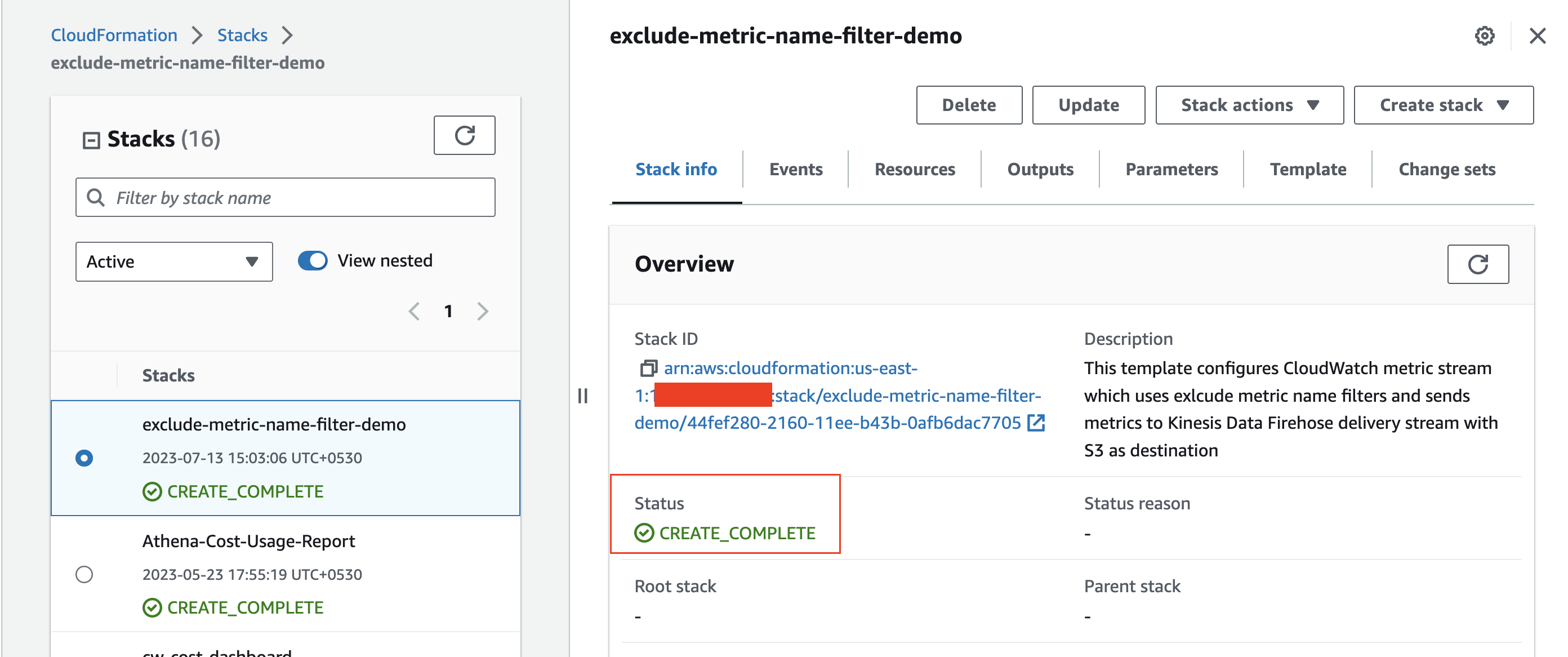Enable View nested stacks
Image resolution: width=1568 pixels, height=657 pixels.
(x=312, y=260)
